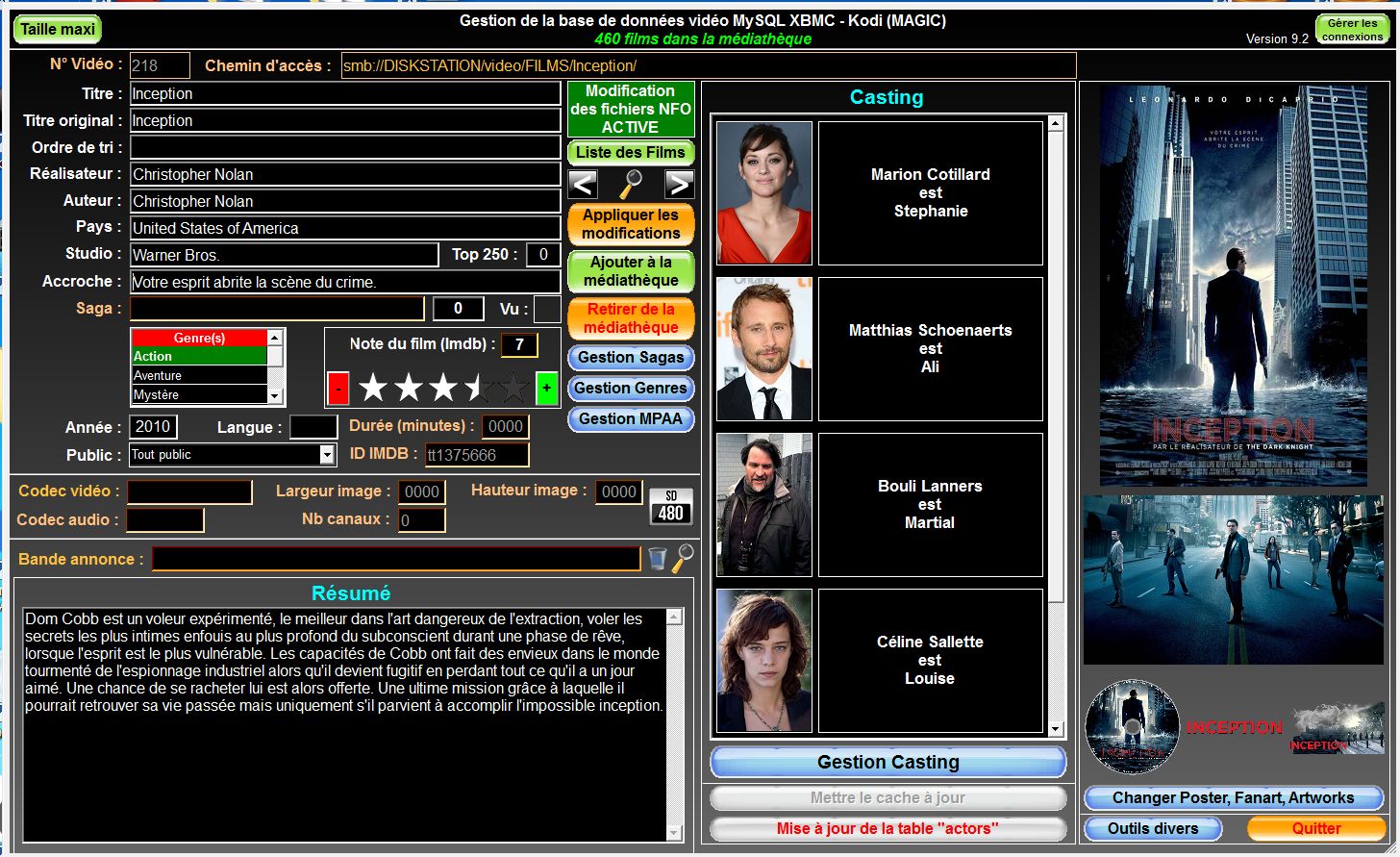Delete trailer link with trash icon

point(657,559)
